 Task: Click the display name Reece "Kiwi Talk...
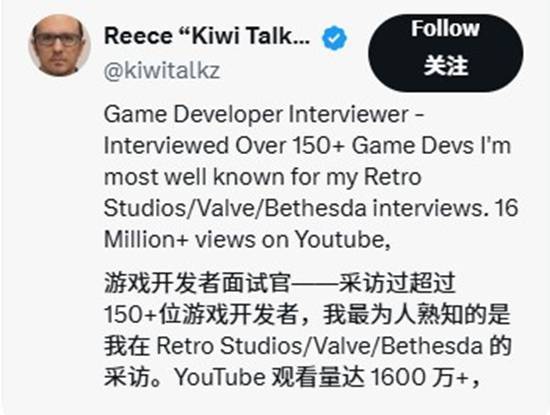207,36
